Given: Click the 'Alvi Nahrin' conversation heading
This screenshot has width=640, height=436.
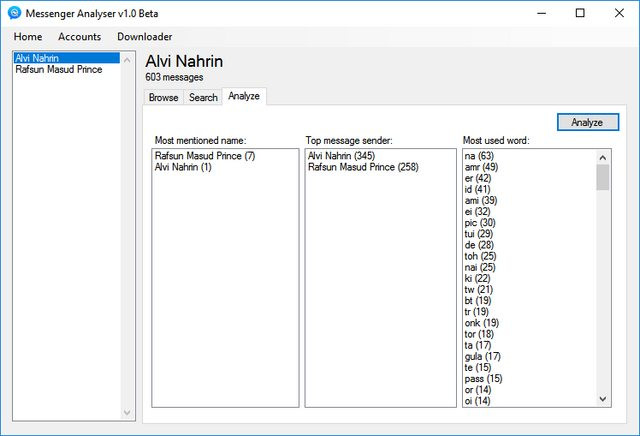Looking at the screenshot, I should pos(184,62).
